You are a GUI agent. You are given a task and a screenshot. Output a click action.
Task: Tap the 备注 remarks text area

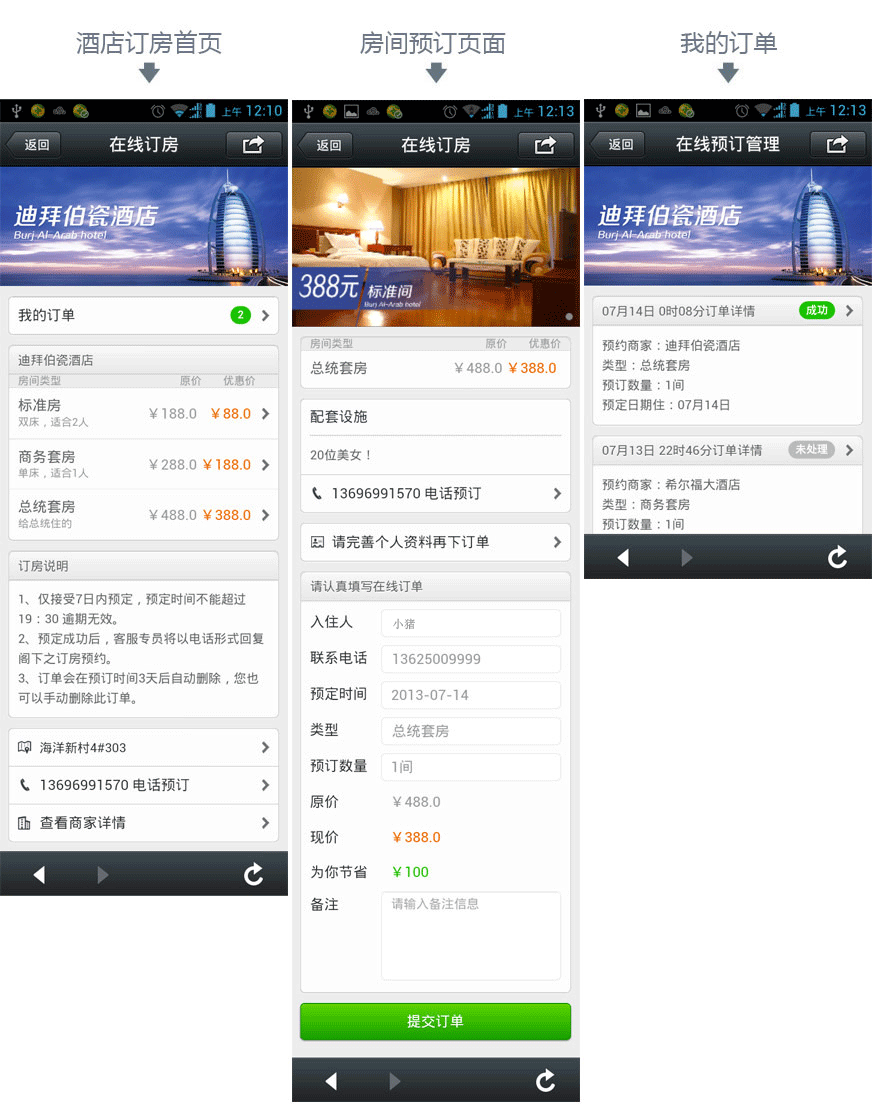tap(470, 935)
